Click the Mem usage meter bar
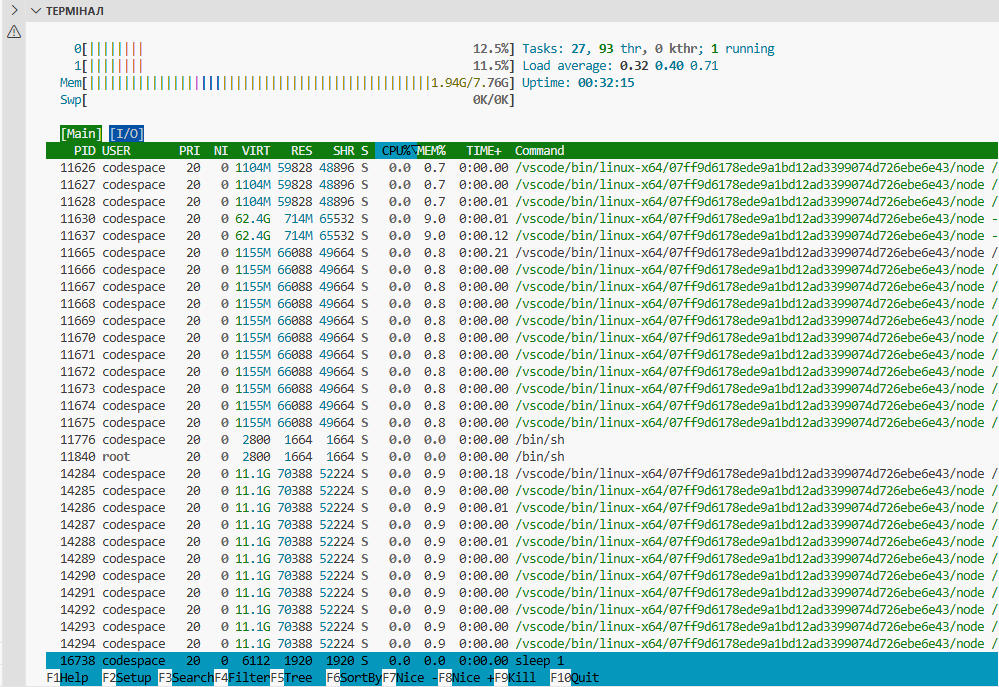The image size is (999, 687). tap(250, 82)
